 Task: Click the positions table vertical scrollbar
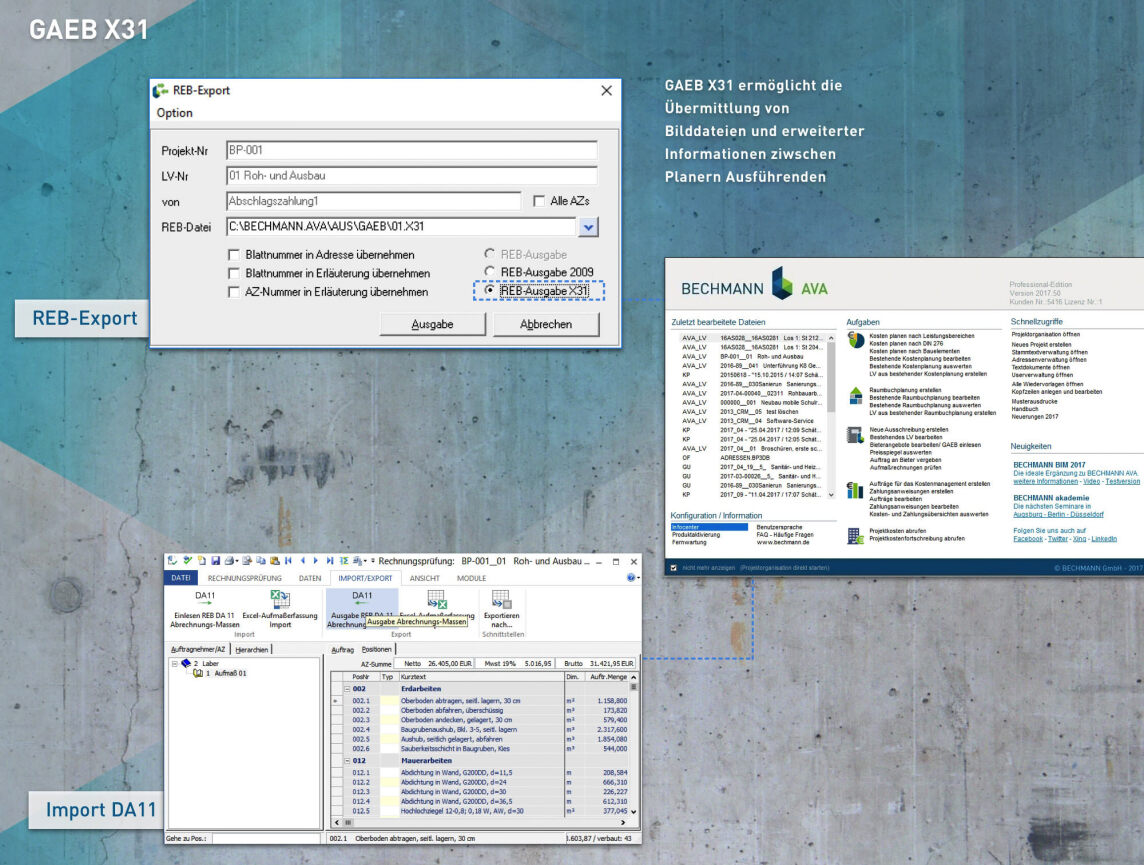pos(633,744)
